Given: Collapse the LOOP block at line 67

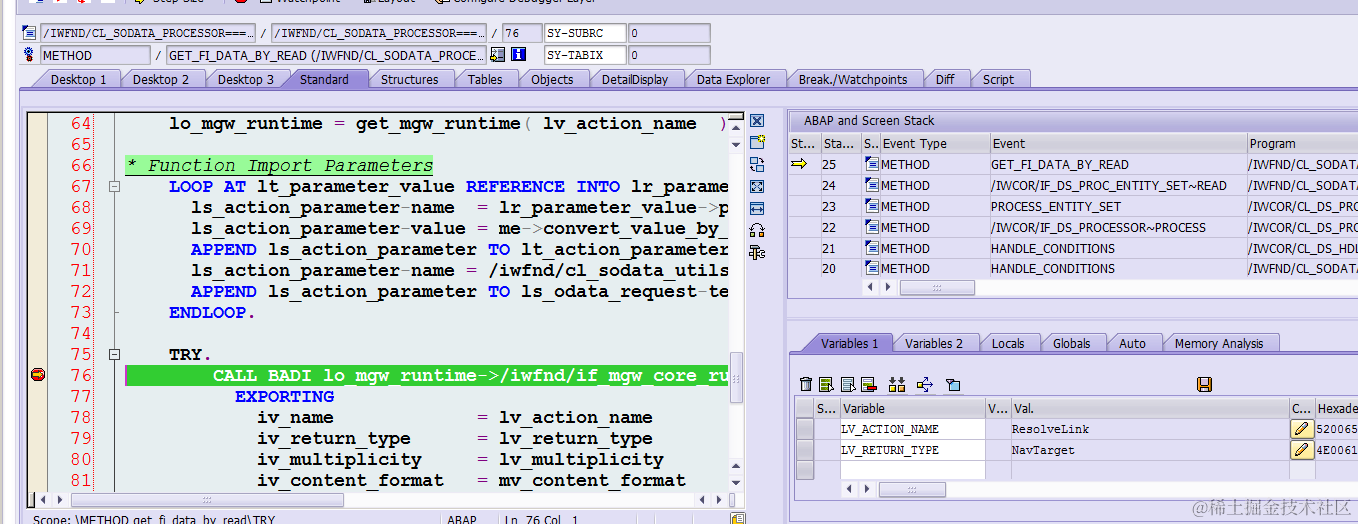Looking at the screenshot, I should [114, 187].
